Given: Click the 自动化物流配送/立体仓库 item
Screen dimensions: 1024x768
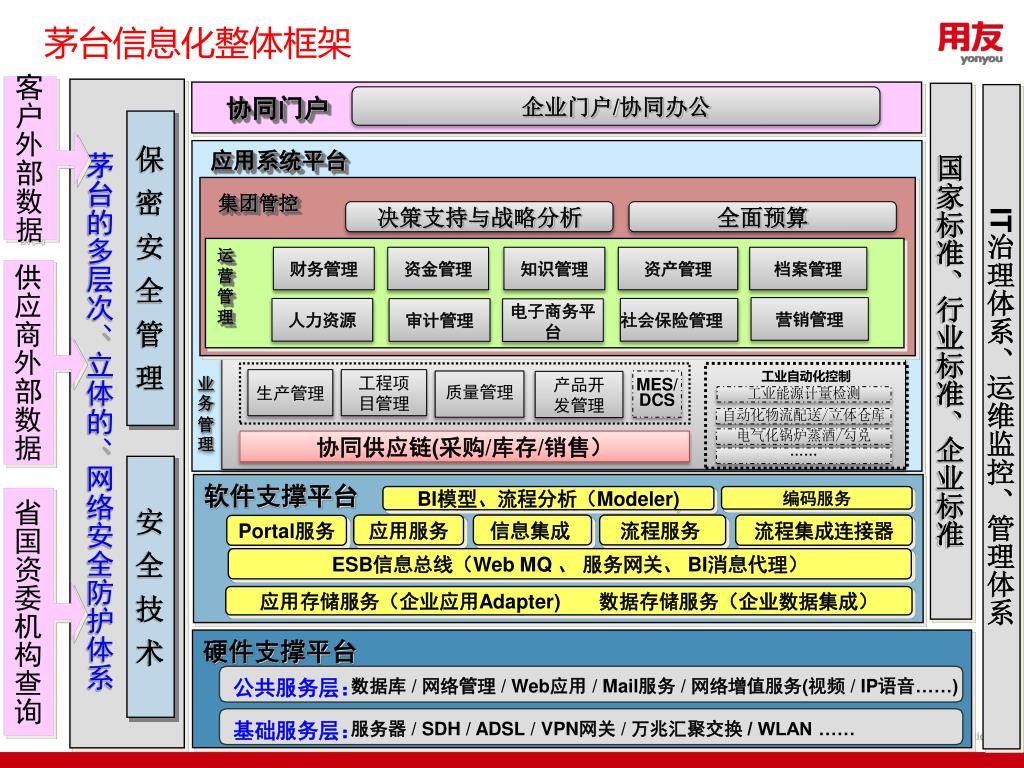Looking at the screenshot, I should 804,415.
